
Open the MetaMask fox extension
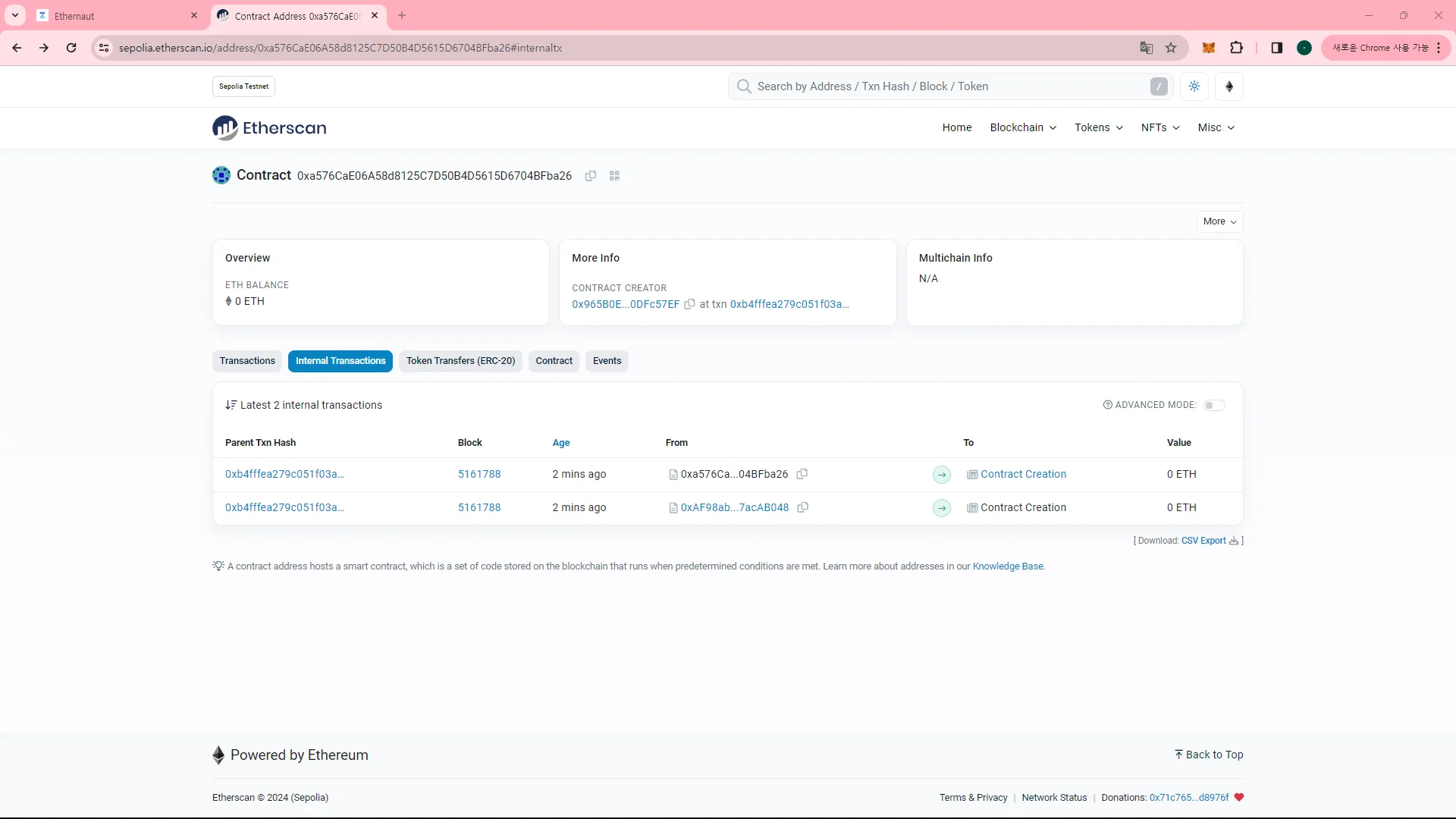click(1209, 48)
